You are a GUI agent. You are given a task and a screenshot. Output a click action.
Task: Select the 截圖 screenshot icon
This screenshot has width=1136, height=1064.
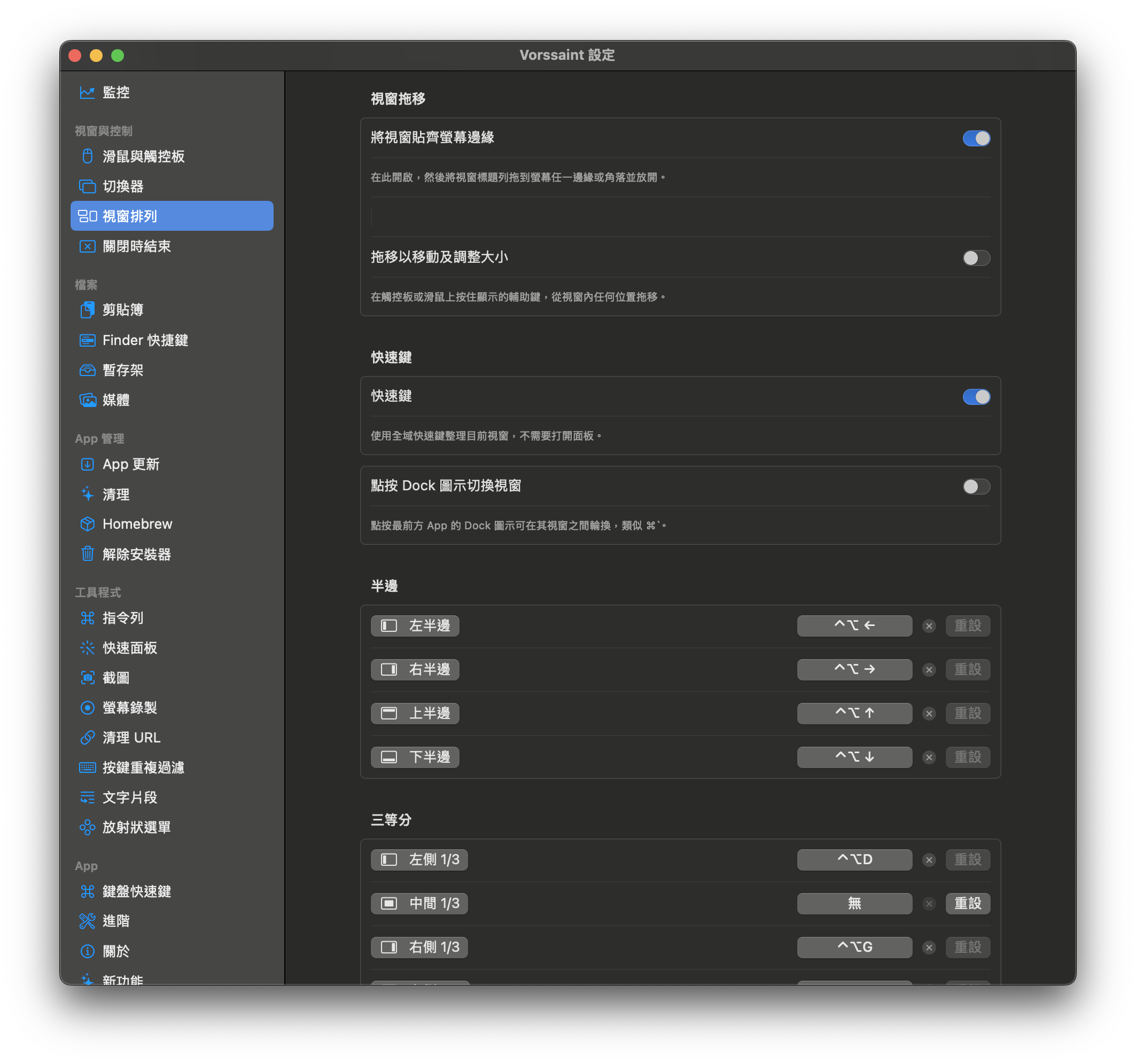pos(87,678)
